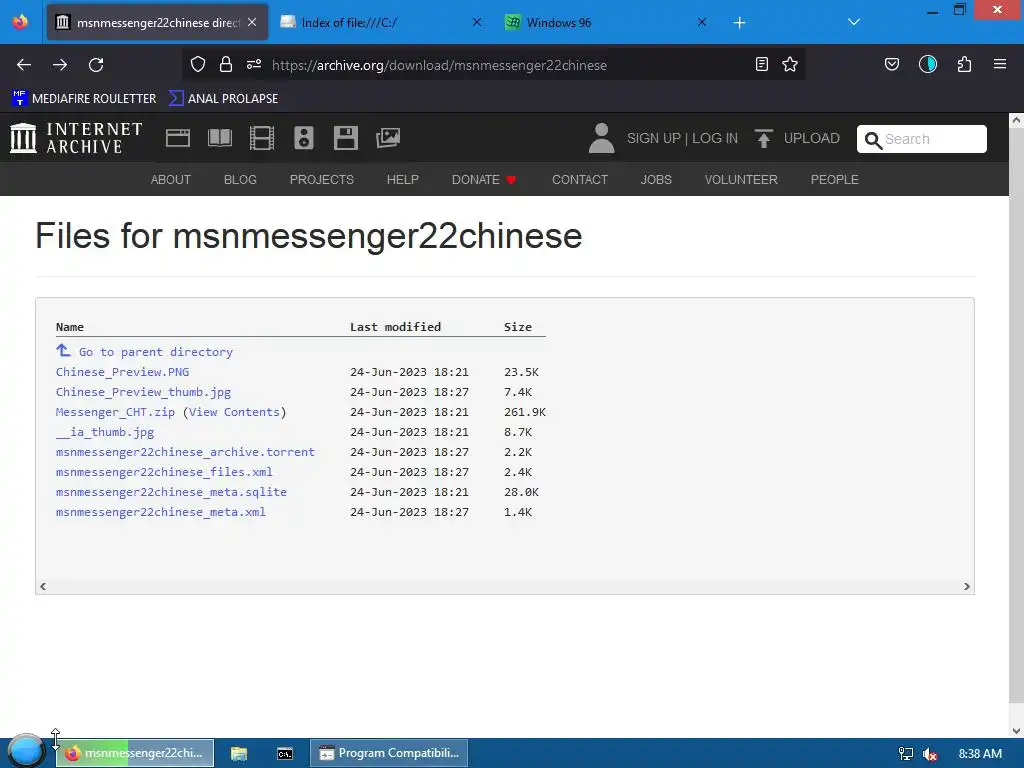Click Go to parent directory

[x=144, y=351]
